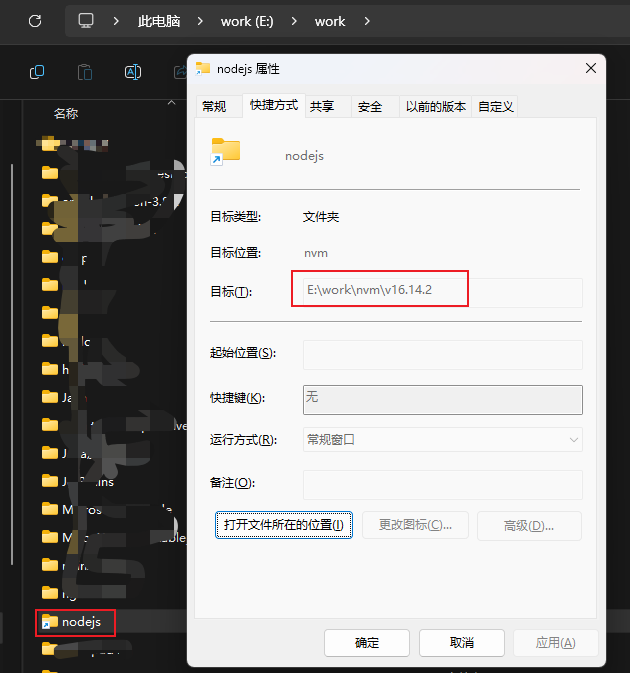Click the 快捷键 field
The width and height of the screenshot is (630, 673).
(442, 400)
